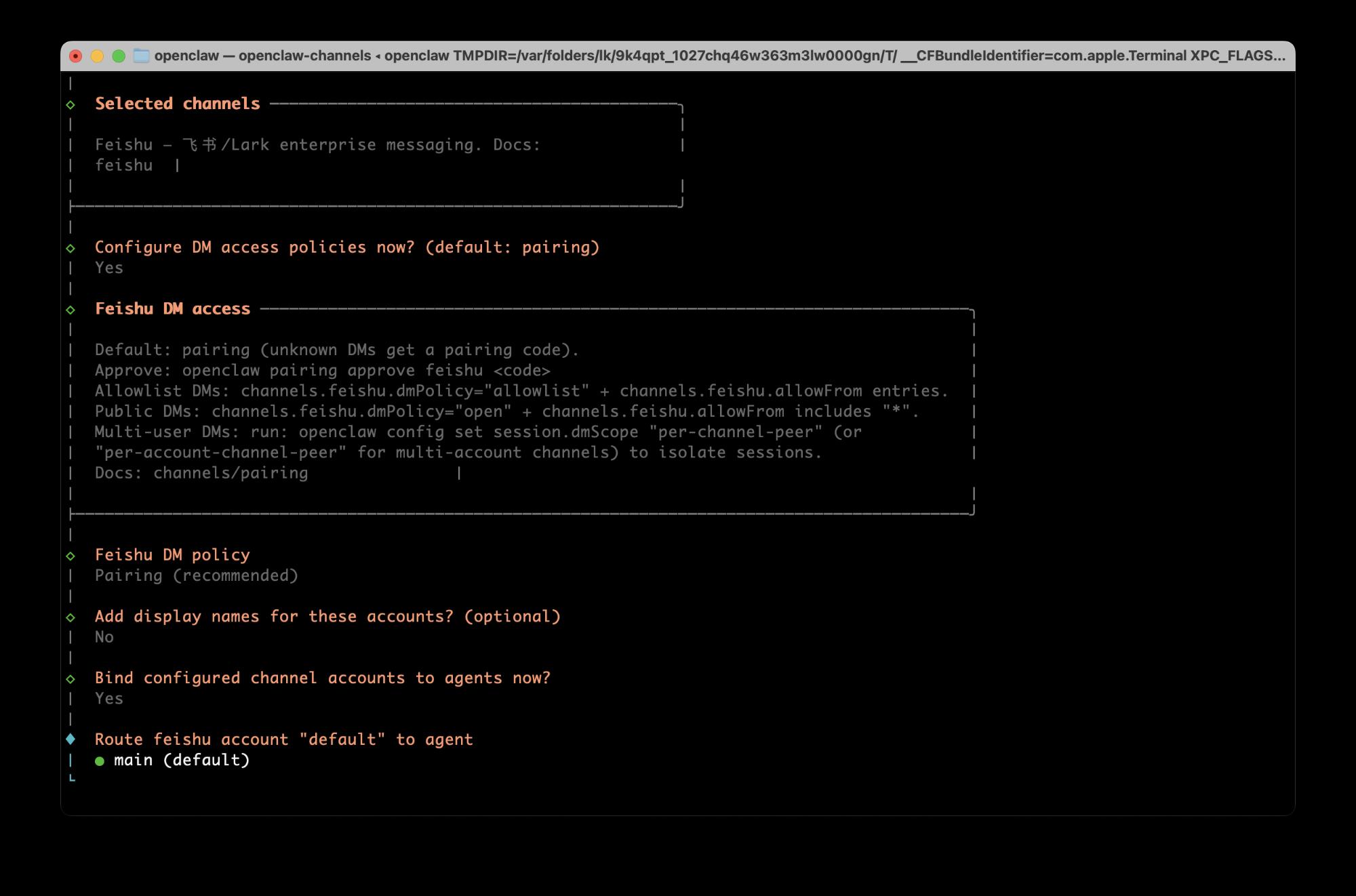This screenshot has height=896, width=1356.
Task: Click the feishu docs text in Selected channels
Action: [123, 165]
